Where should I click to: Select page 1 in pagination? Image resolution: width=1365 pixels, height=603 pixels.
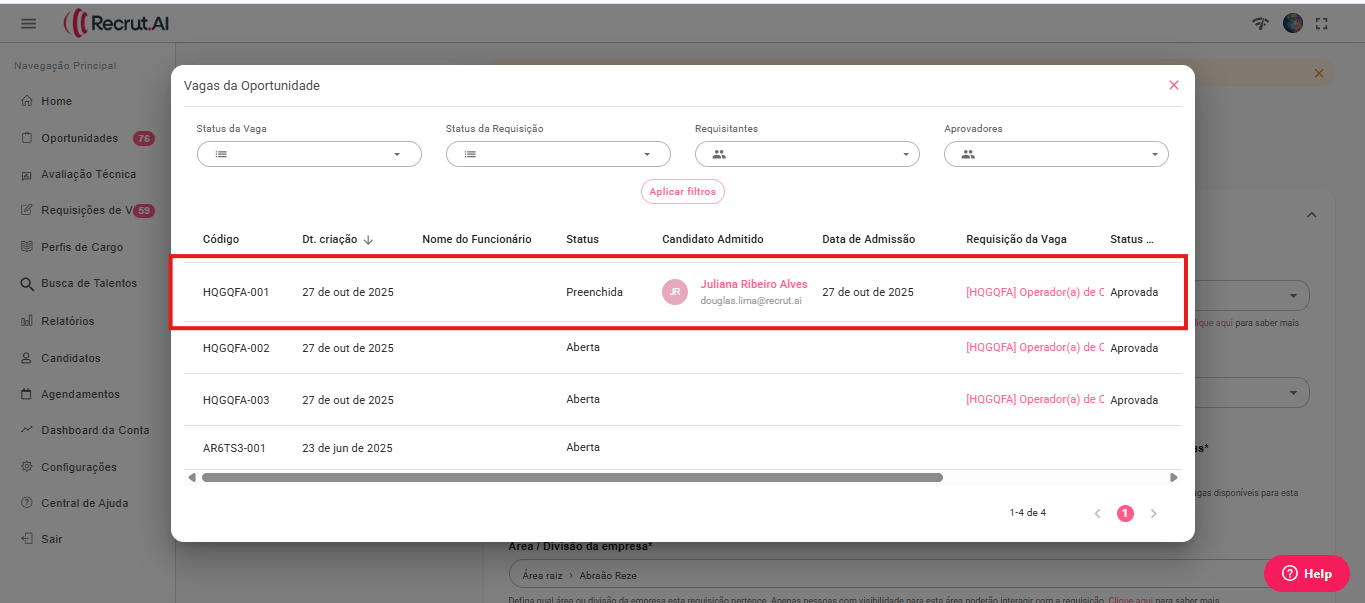coord(1125,513)
